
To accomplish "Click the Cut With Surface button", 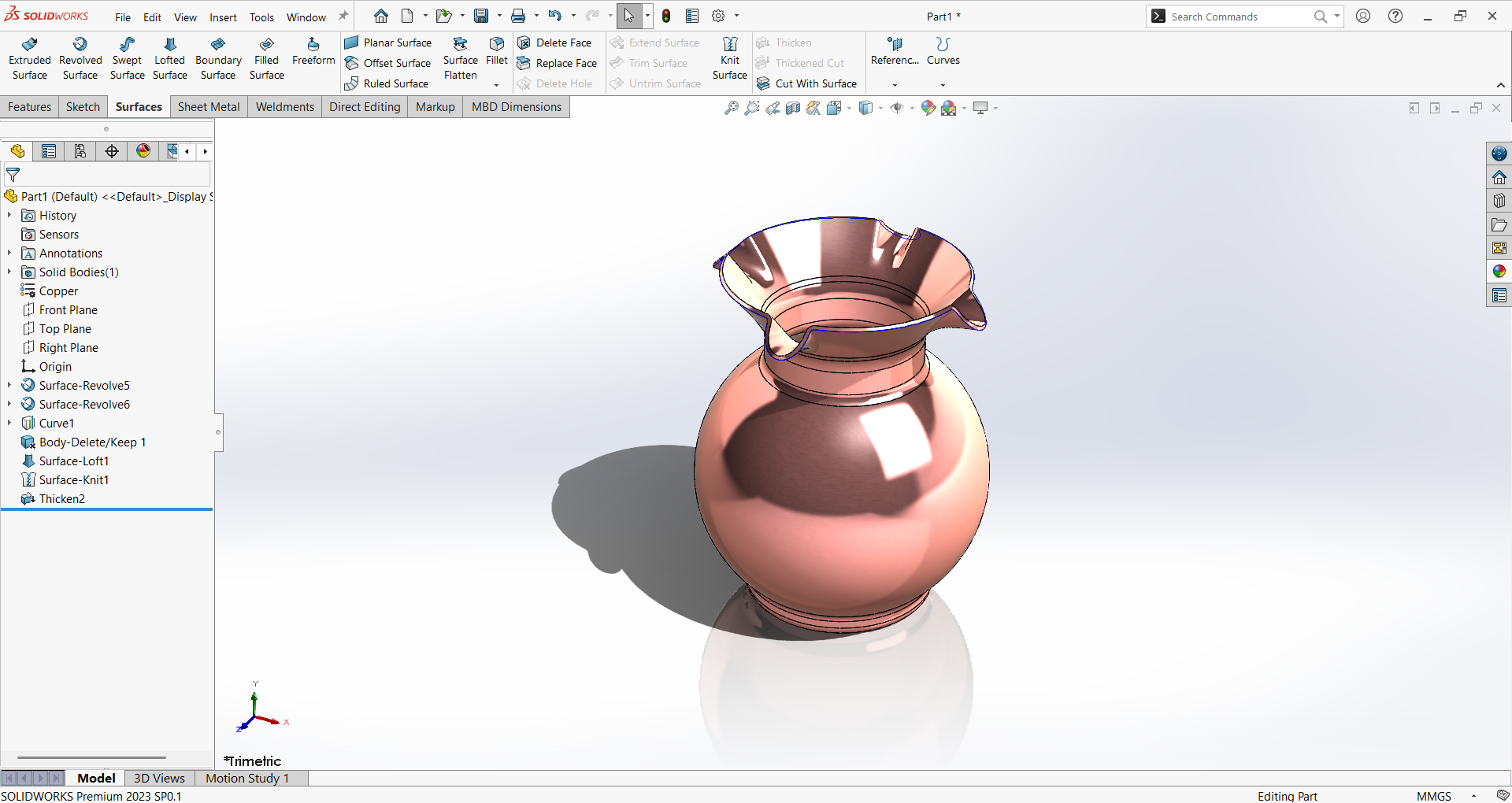I will [807, 83].
